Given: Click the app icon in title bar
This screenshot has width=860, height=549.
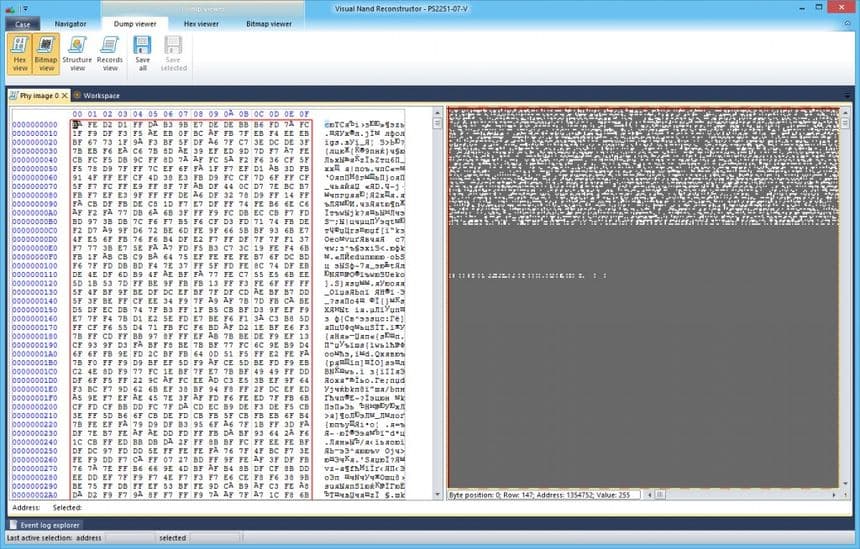Looking at the screenshot, I should [8, 6].
